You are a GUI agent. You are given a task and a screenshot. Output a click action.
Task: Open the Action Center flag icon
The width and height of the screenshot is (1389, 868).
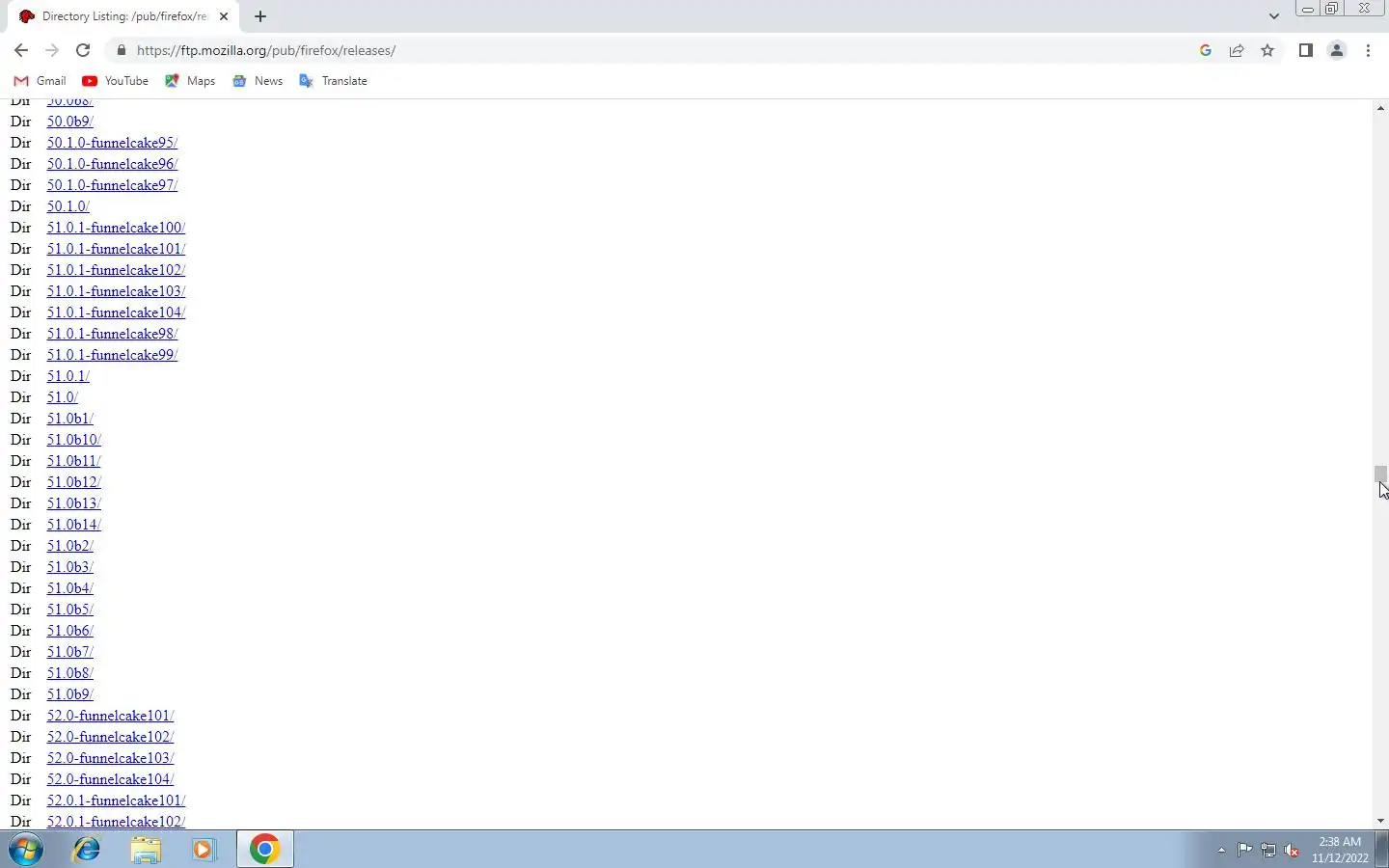1245,850
